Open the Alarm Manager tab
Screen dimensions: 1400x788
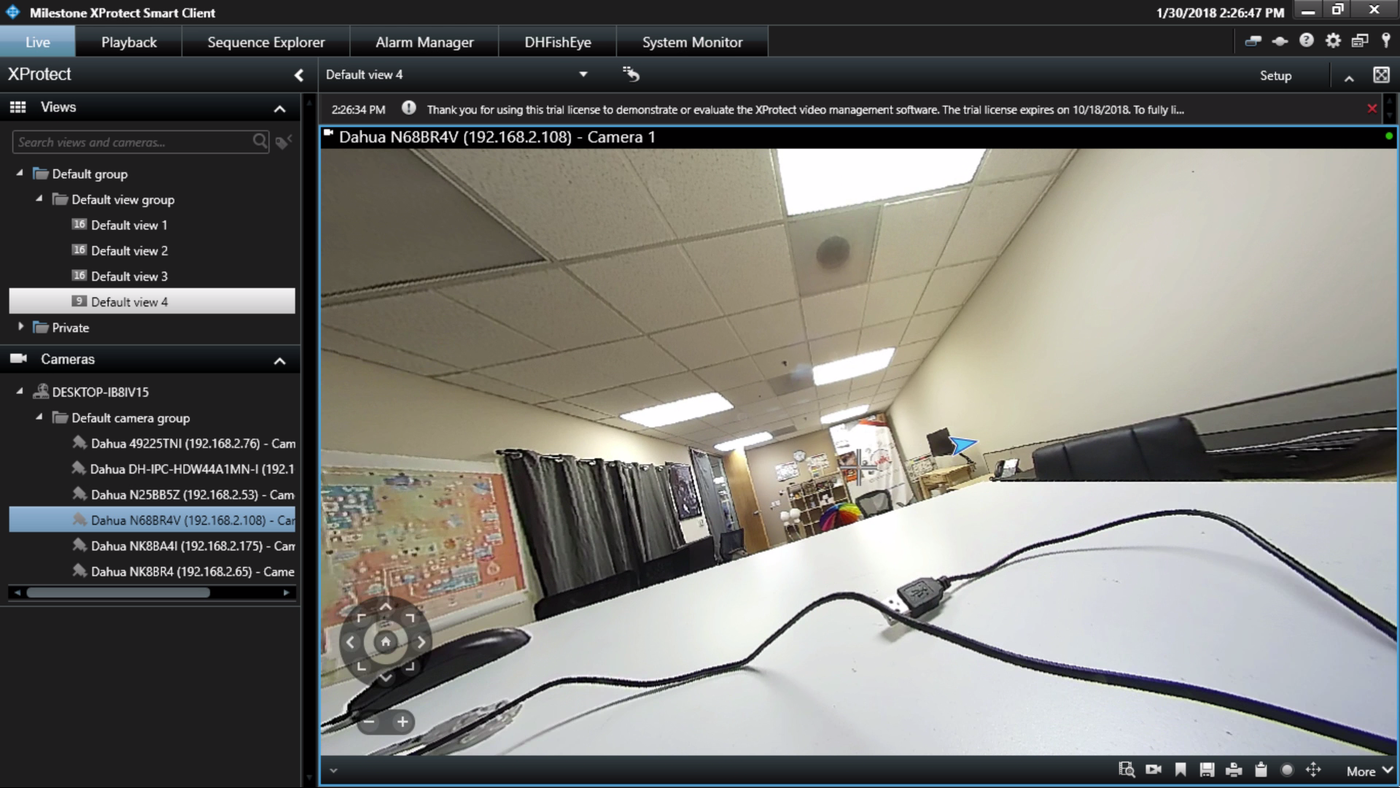pyautogui.click(x=424, y=42)
